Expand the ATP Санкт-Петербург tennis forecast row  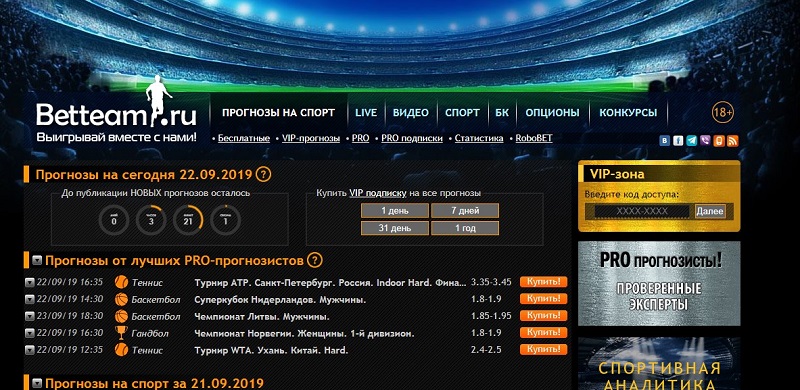point(30,282)
